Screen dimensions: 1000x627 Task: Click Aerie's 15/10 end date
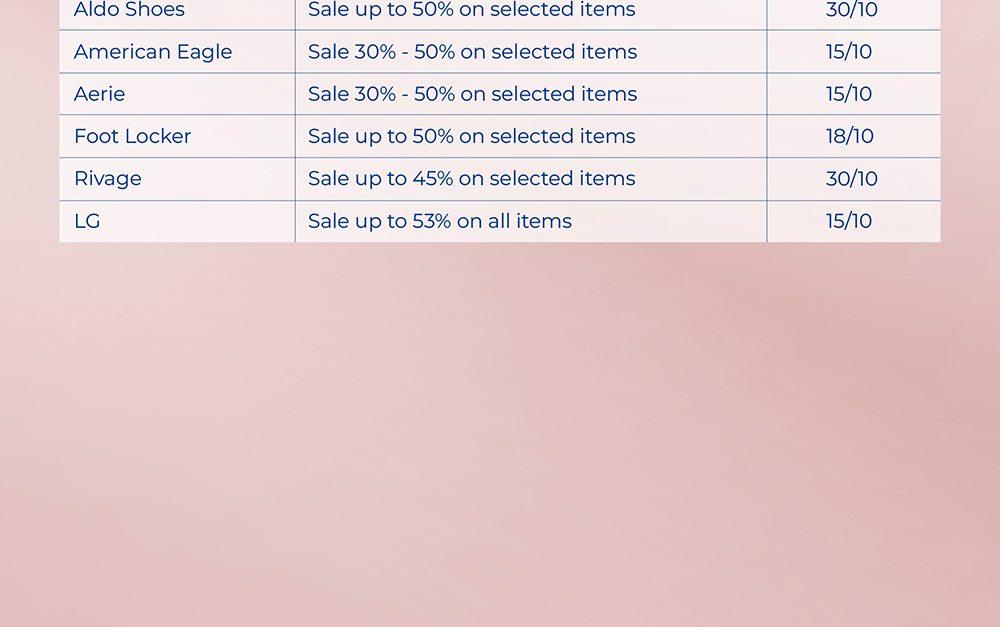coord(848,94)
